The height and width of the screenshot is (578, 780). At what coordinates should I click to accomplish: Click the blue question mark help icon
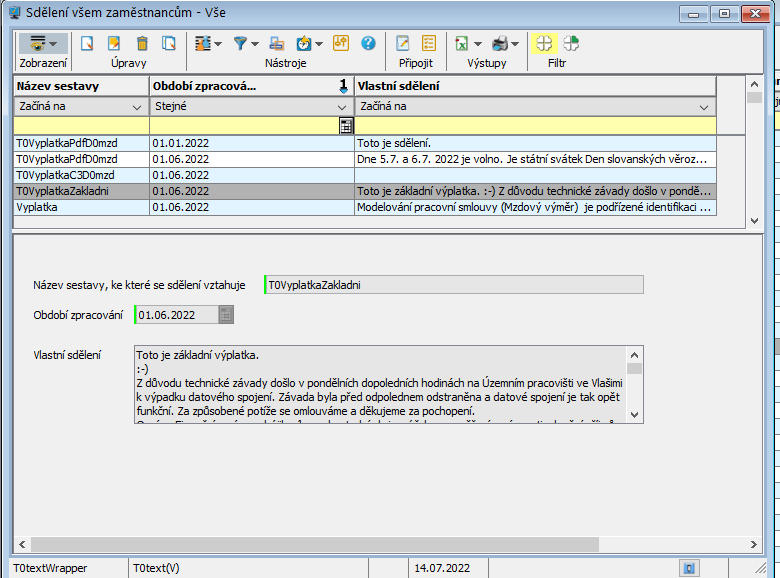click(x=368, y=44)
